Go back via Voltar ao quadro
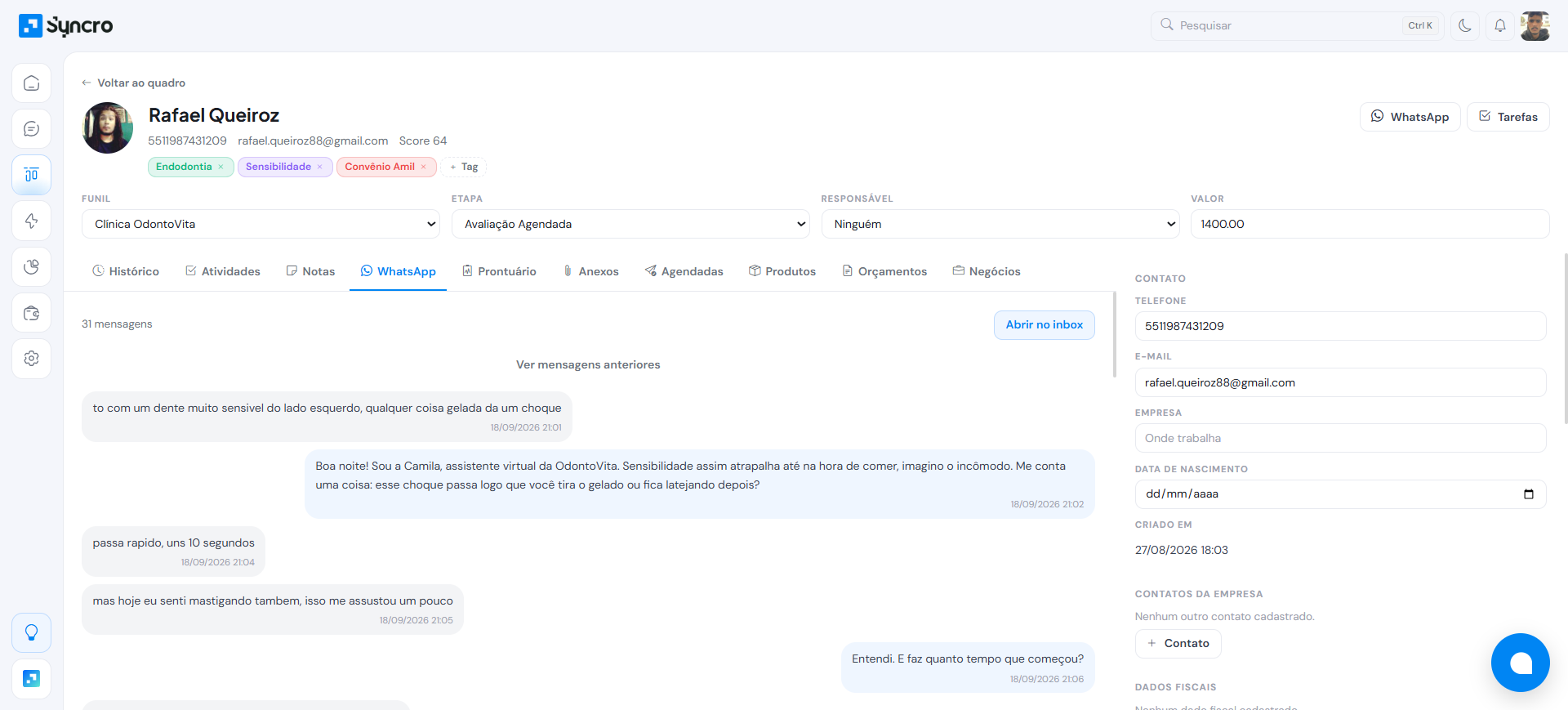This screenshot has width=1568, height=710. point(133,83)
